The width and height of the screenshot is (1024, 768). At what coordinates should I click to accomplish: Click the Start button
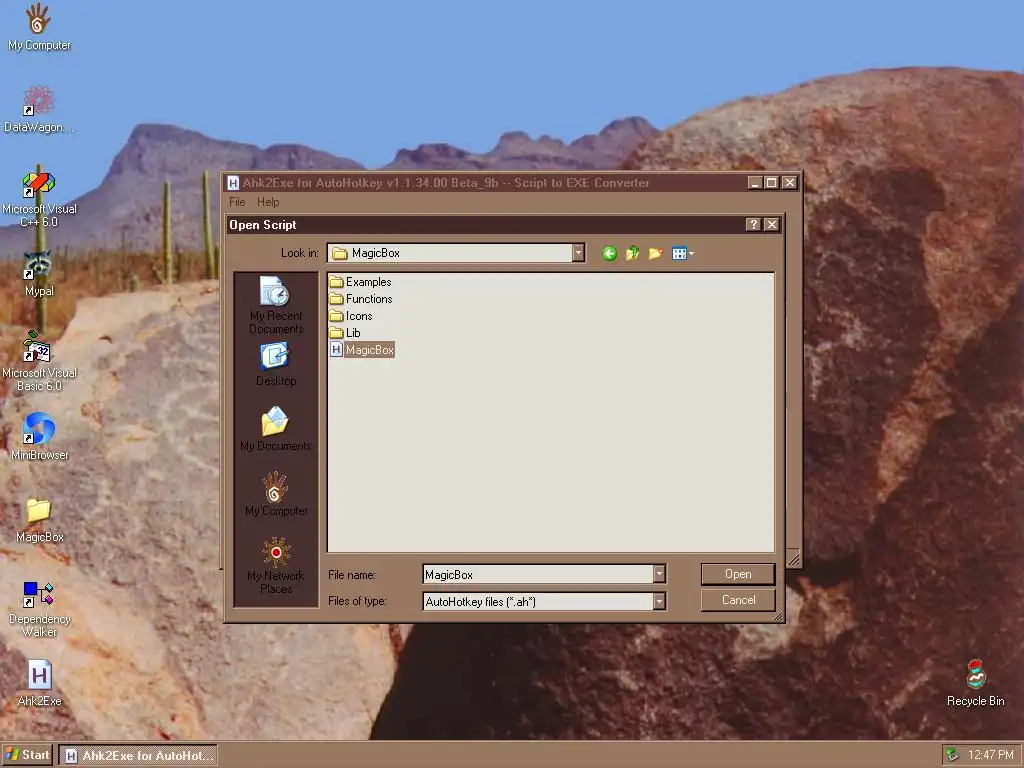coord(27,755)
